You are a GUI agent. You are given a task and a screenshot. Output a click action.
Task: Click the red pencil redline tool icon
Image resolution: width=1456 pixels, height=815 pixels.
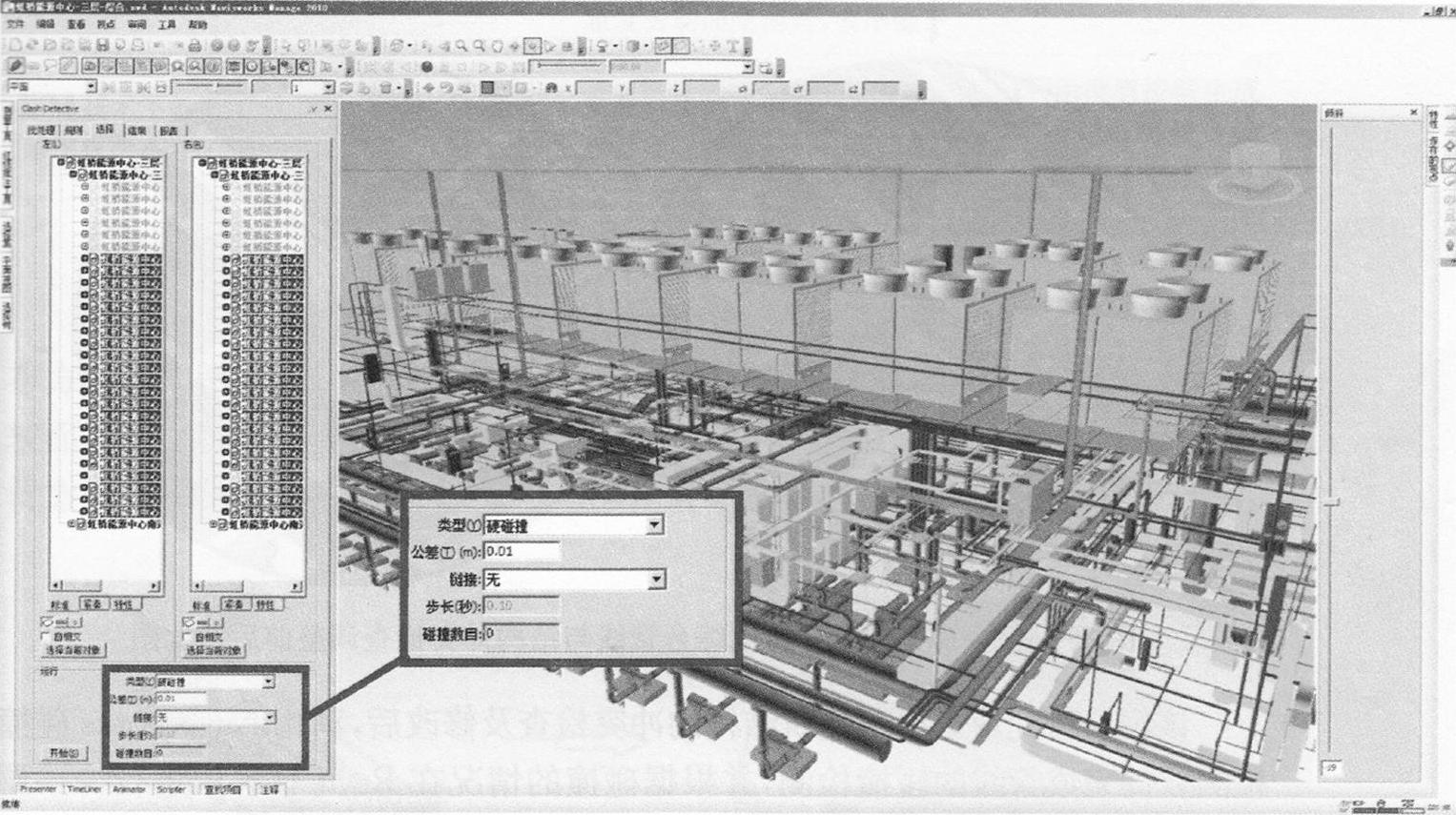(15, 66)
